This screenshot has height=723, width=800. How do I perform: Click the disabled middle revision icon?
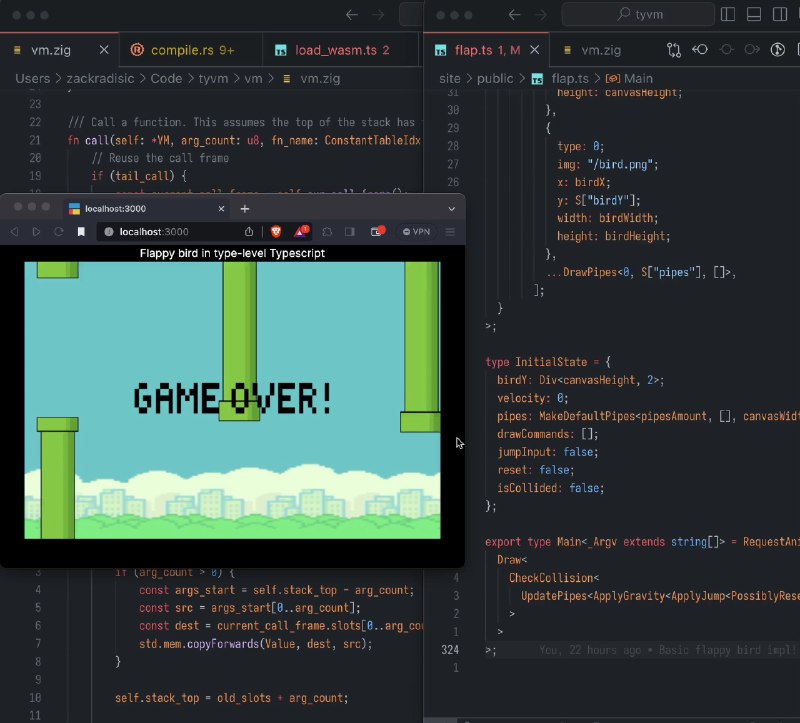[x=727, y=49]
